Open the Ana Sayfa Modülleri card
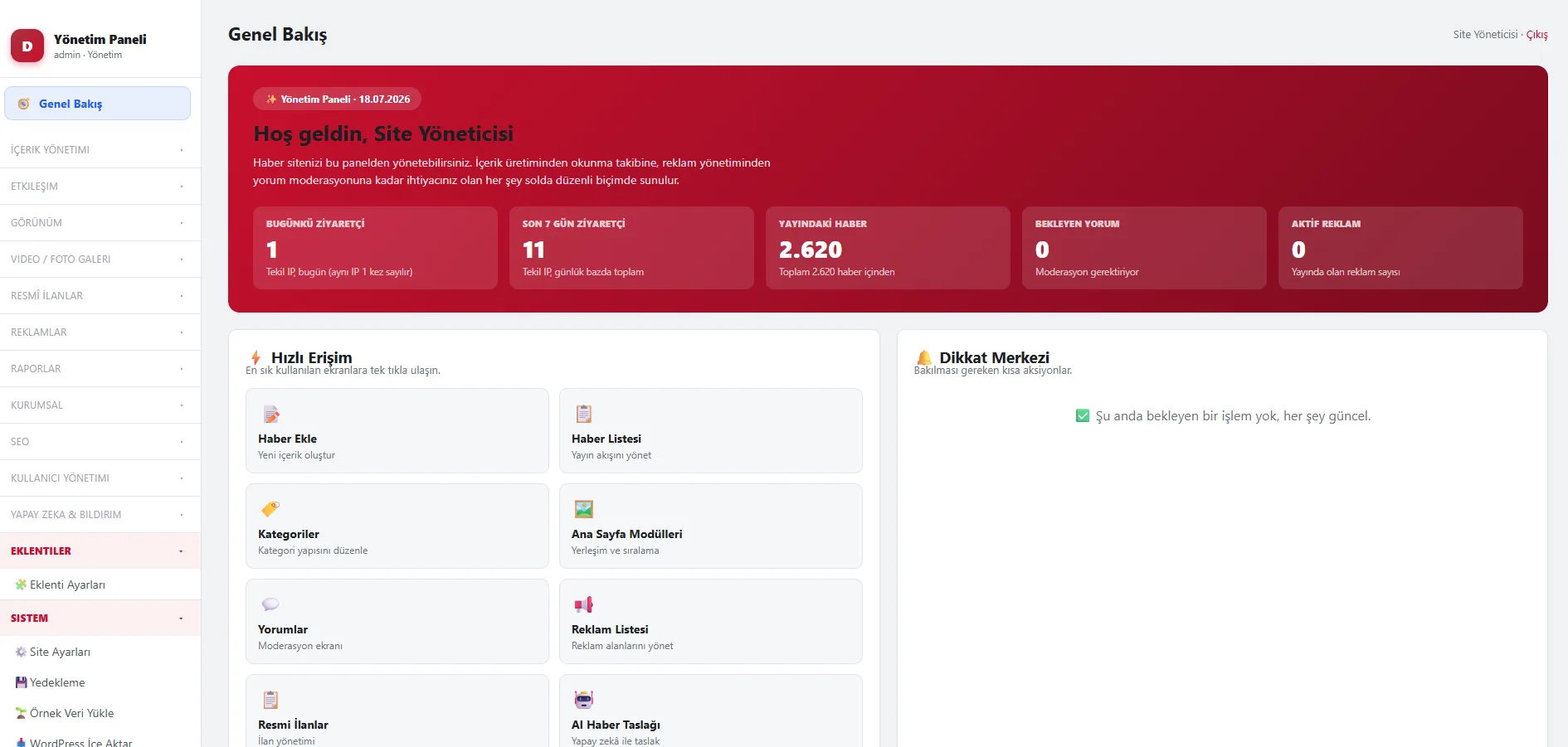The height and width of the screenshot is (747, 1568). (711, 526)
